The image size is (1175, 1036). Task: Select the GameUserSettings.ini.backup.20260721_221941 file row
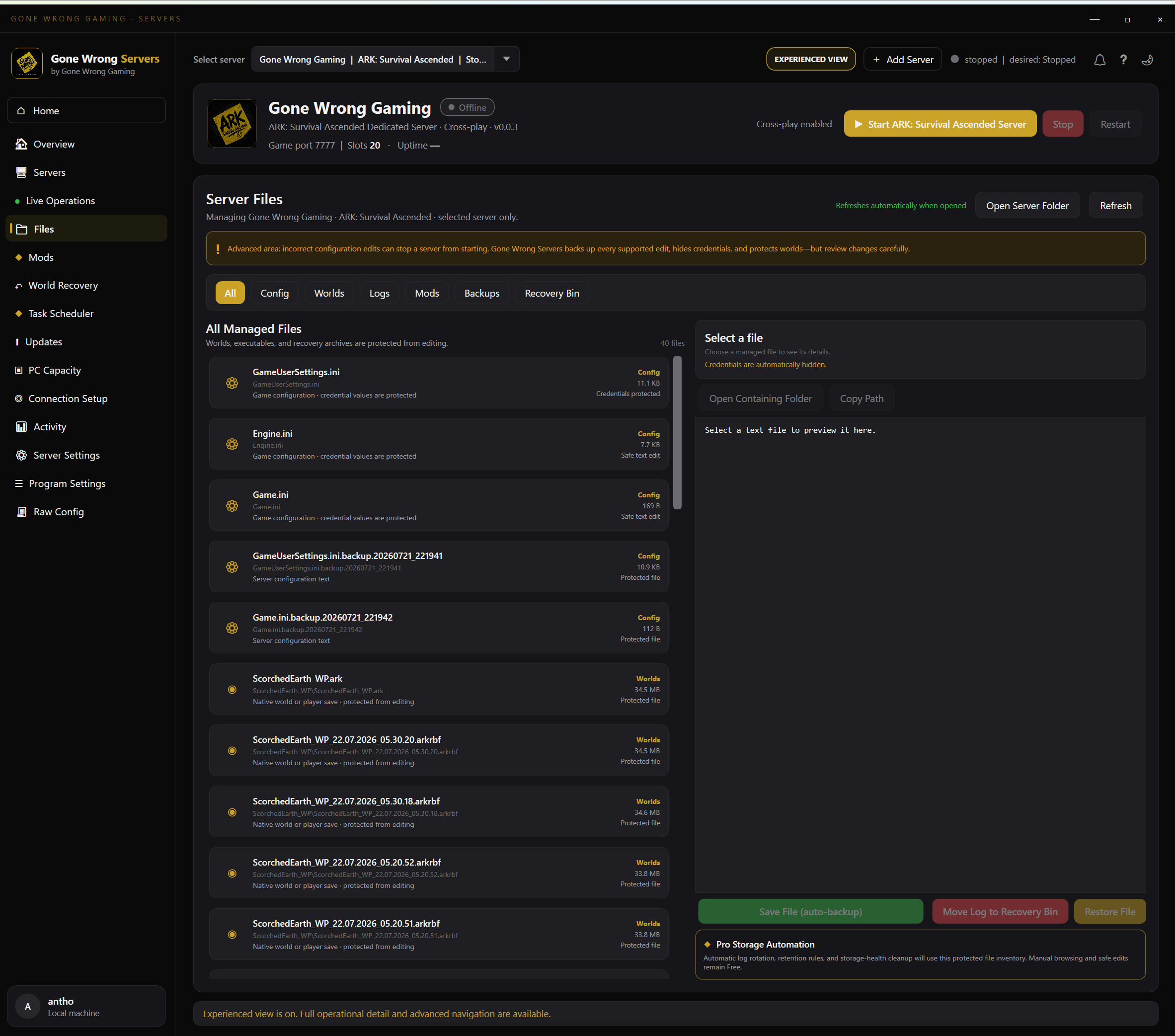click(x=439, y=566)
